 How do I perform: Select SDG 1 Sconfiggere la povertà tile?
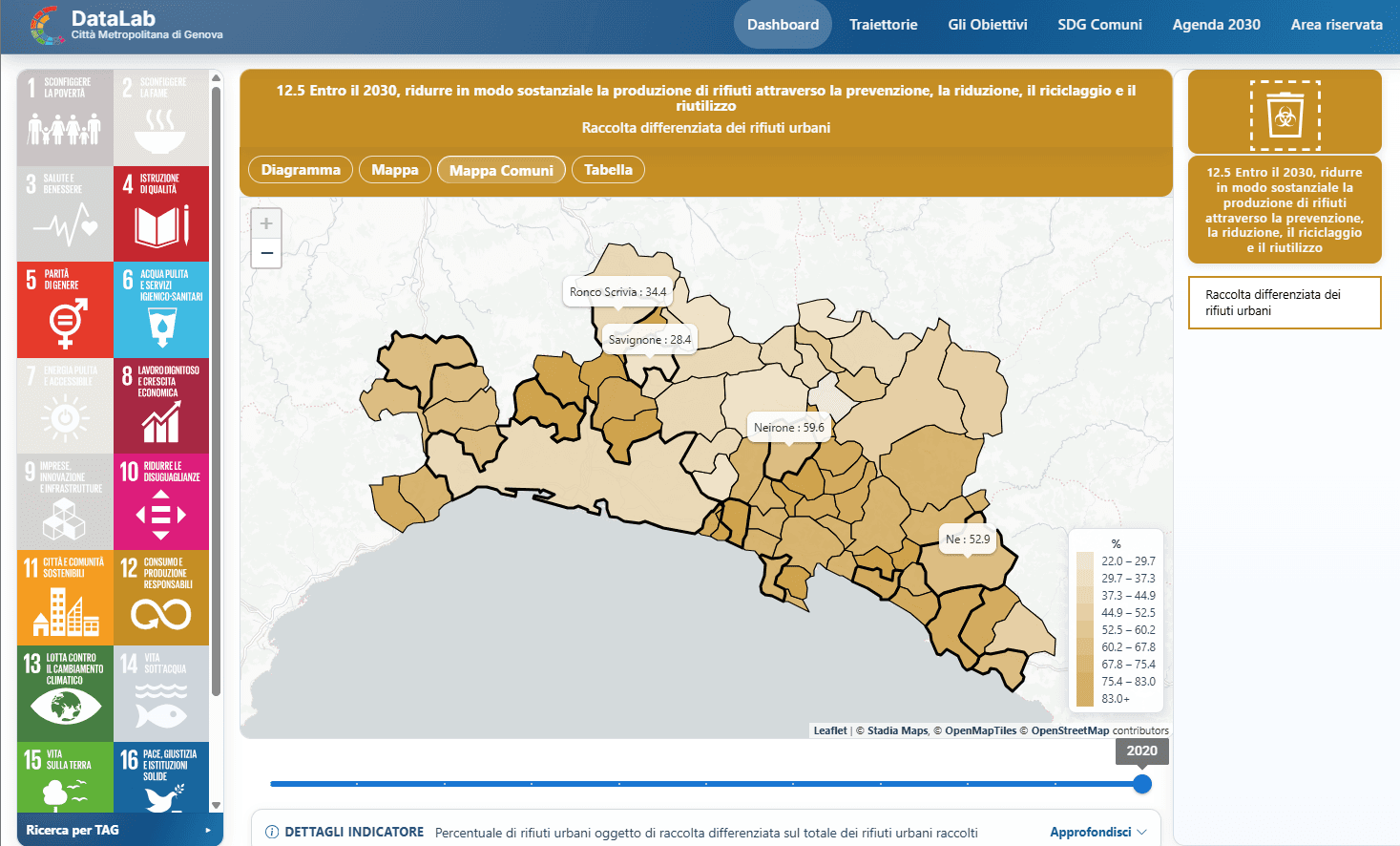click(65, 117)
